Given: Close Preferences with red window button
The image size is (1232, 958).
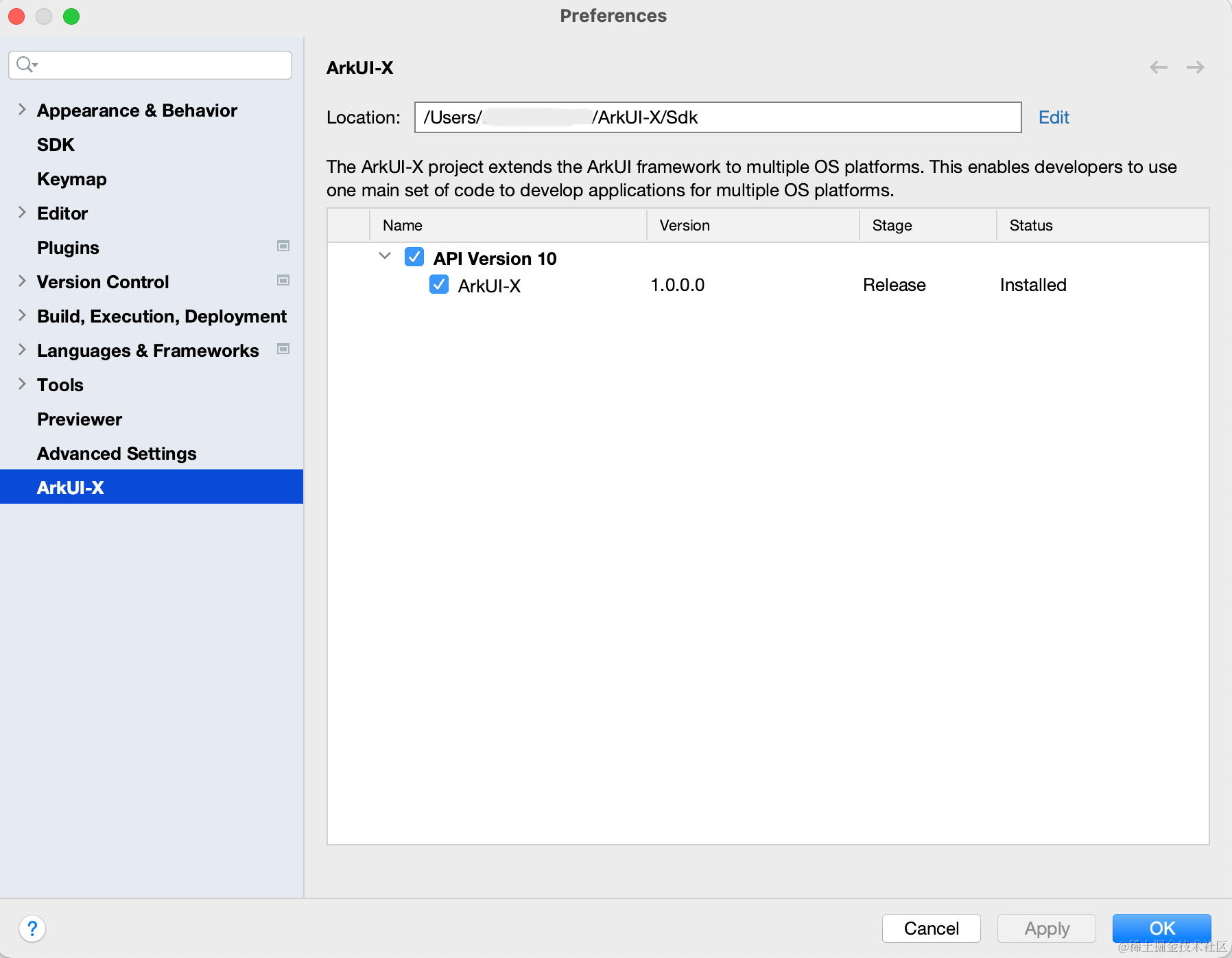Looking at the screenshot, I should tap(16, 16).
